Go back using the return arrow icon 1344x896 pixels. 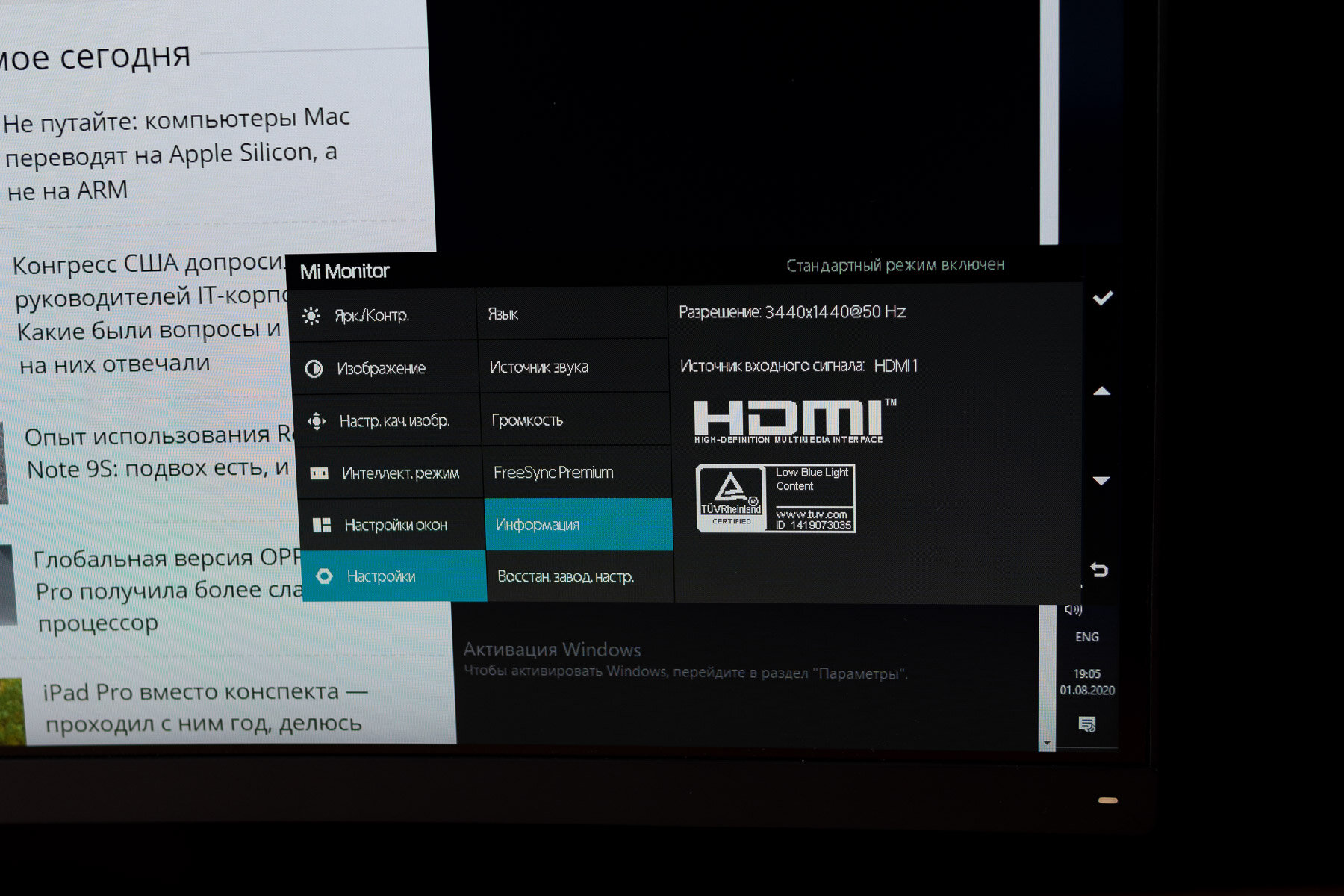pyautogui.click(x=1099, y=570)
